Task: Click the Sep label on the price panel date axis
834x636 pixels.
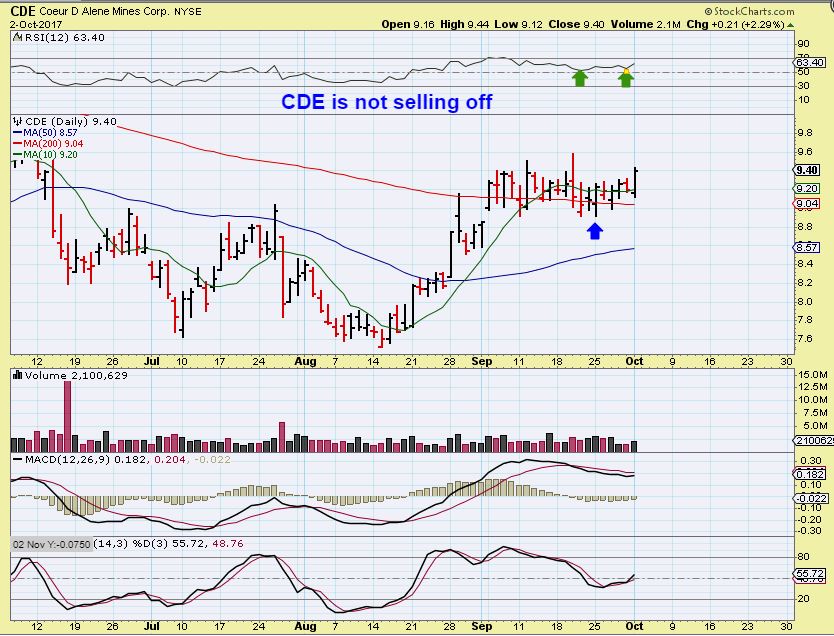Action: pyautogui.click(x=481, y=361)
